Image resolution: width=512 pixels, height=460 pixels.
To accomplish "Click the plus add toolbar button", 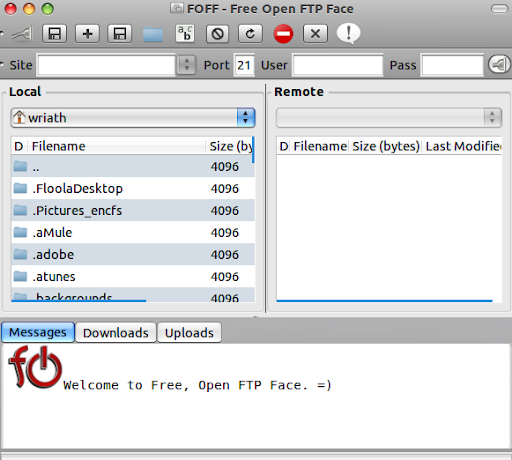I will click(x=87, y=34).
